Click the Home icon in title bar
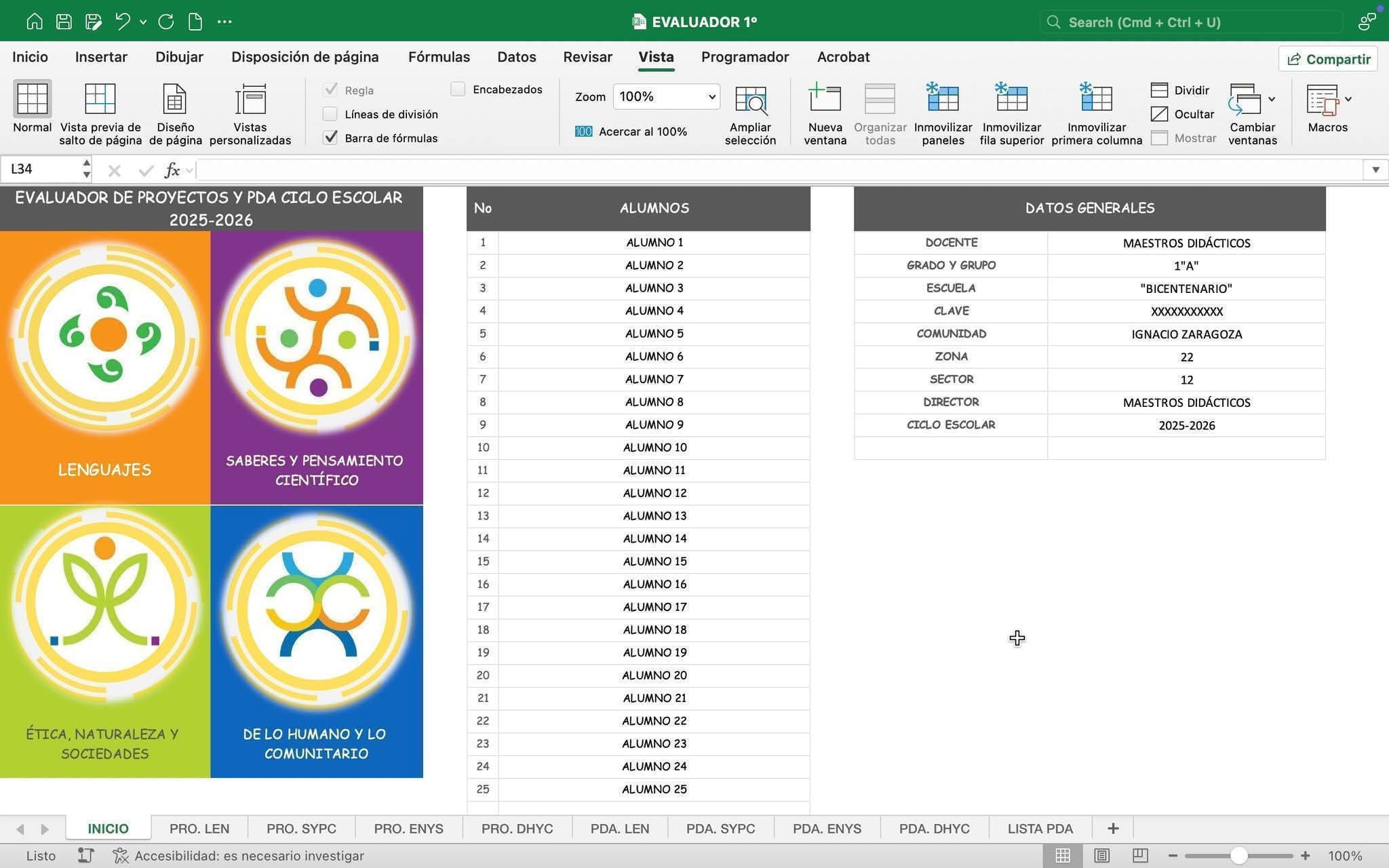The width and height of the screenshot is (1389, 868). [34, 22]
